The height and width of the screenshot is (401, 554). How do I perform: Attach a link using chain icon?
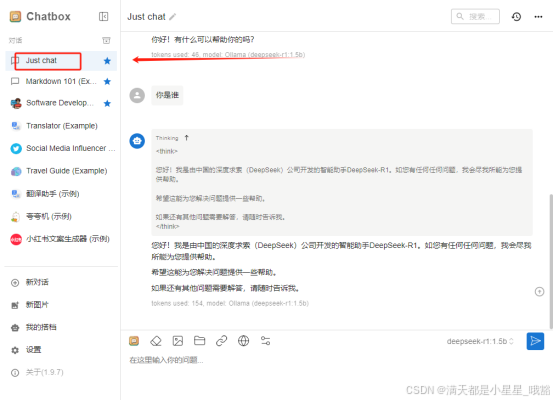tap(222, 341)
